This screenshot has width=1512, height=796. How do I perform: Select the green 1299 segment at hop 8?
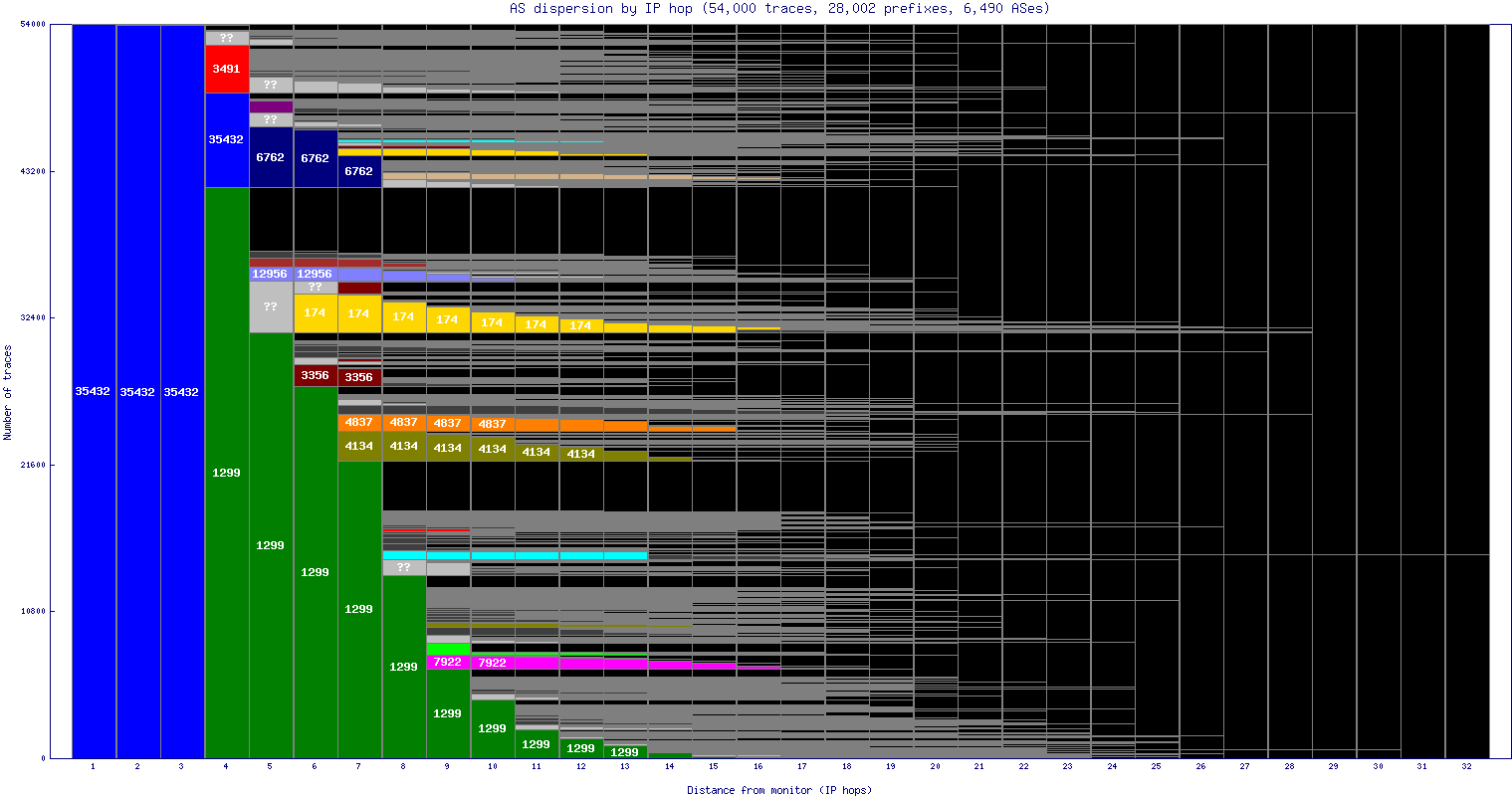pos(404,667)
